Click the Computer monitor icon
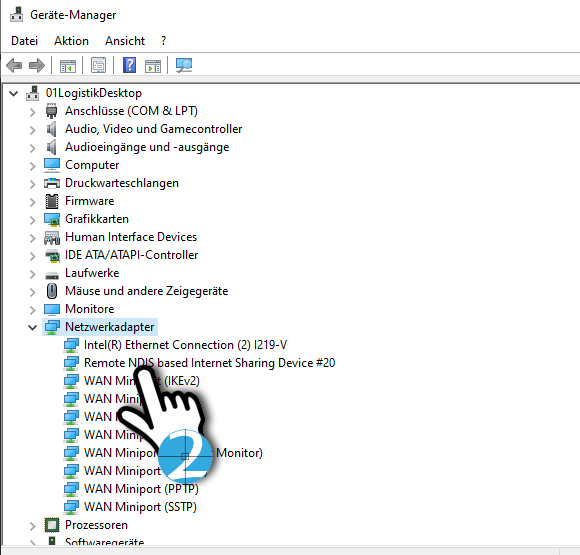The image size is (580, 555). tap(52, 165)
